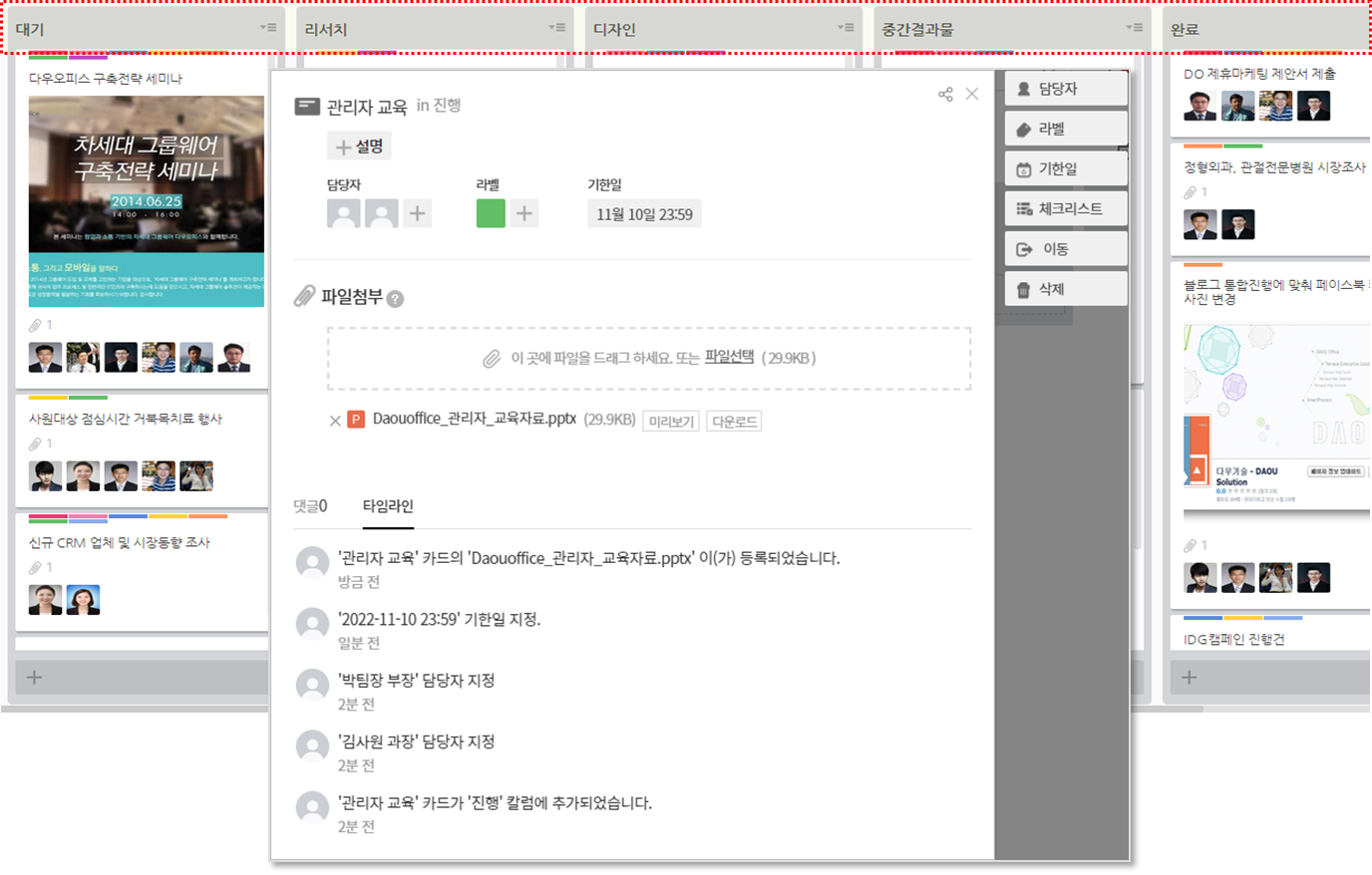1372x875 pixels.
Task: Open the 리서치 column dropdown menu
Action: coord(556,28)
